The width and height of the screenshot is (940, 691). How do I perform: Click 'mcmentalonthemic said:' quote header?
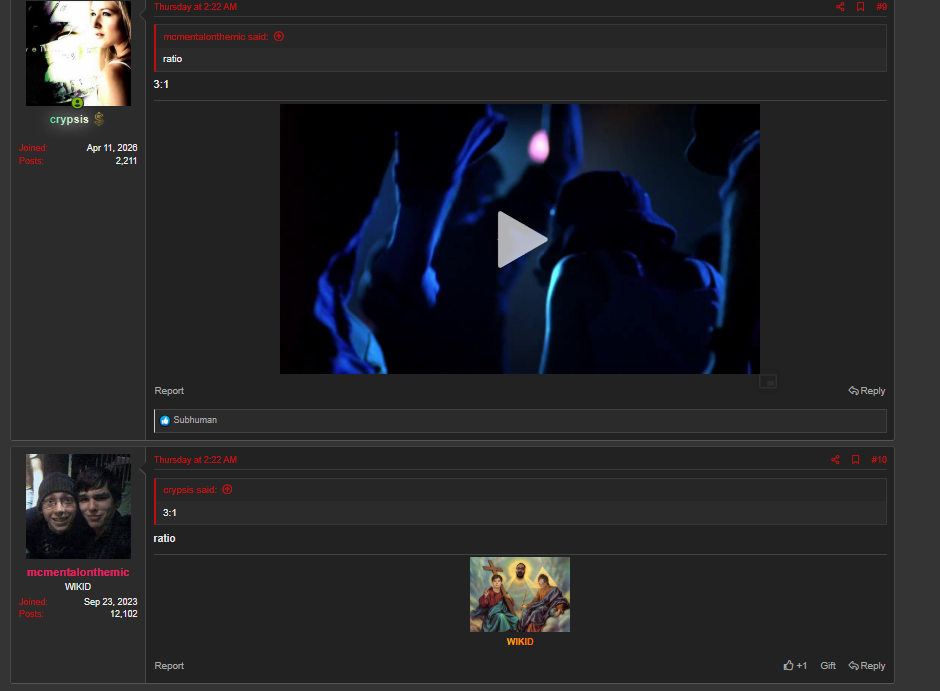coord(216,37)
